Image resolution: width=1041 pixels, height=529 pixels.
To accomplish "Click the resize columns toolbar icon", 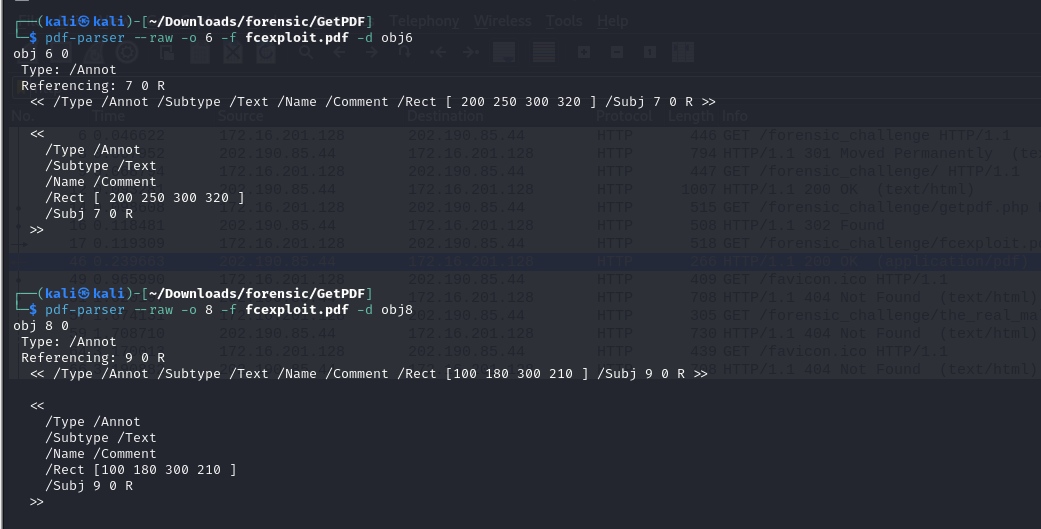I will coord(683,52).
